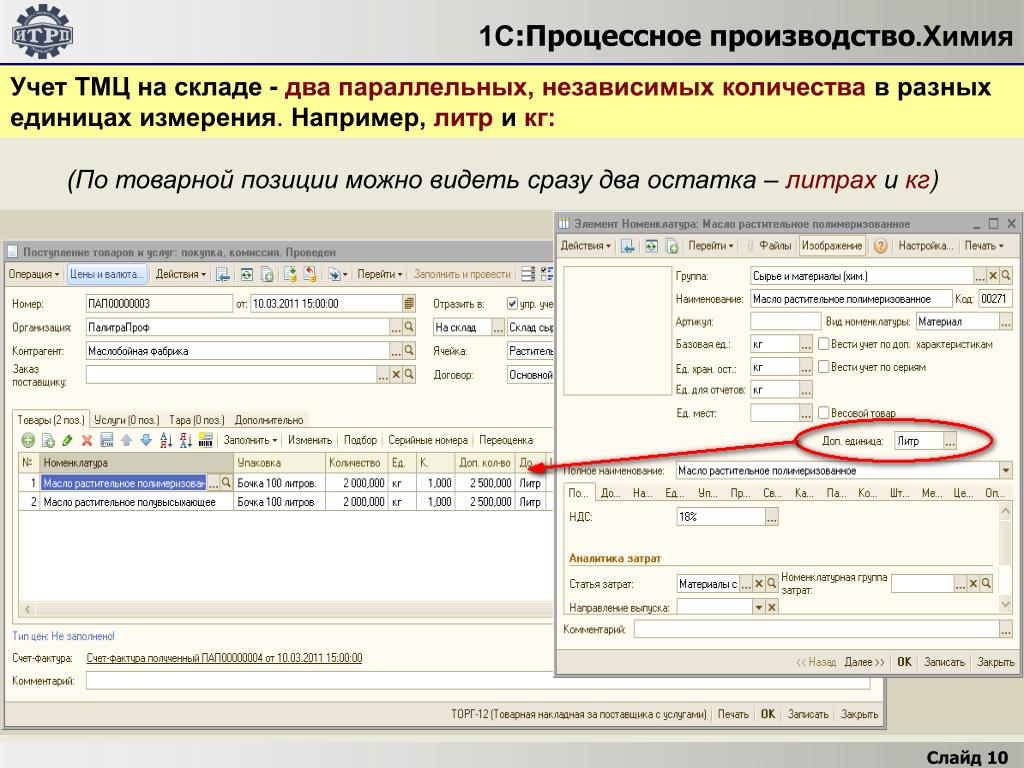Click magnifier icon beside Статья затрат field

click(x=771, y=584)
